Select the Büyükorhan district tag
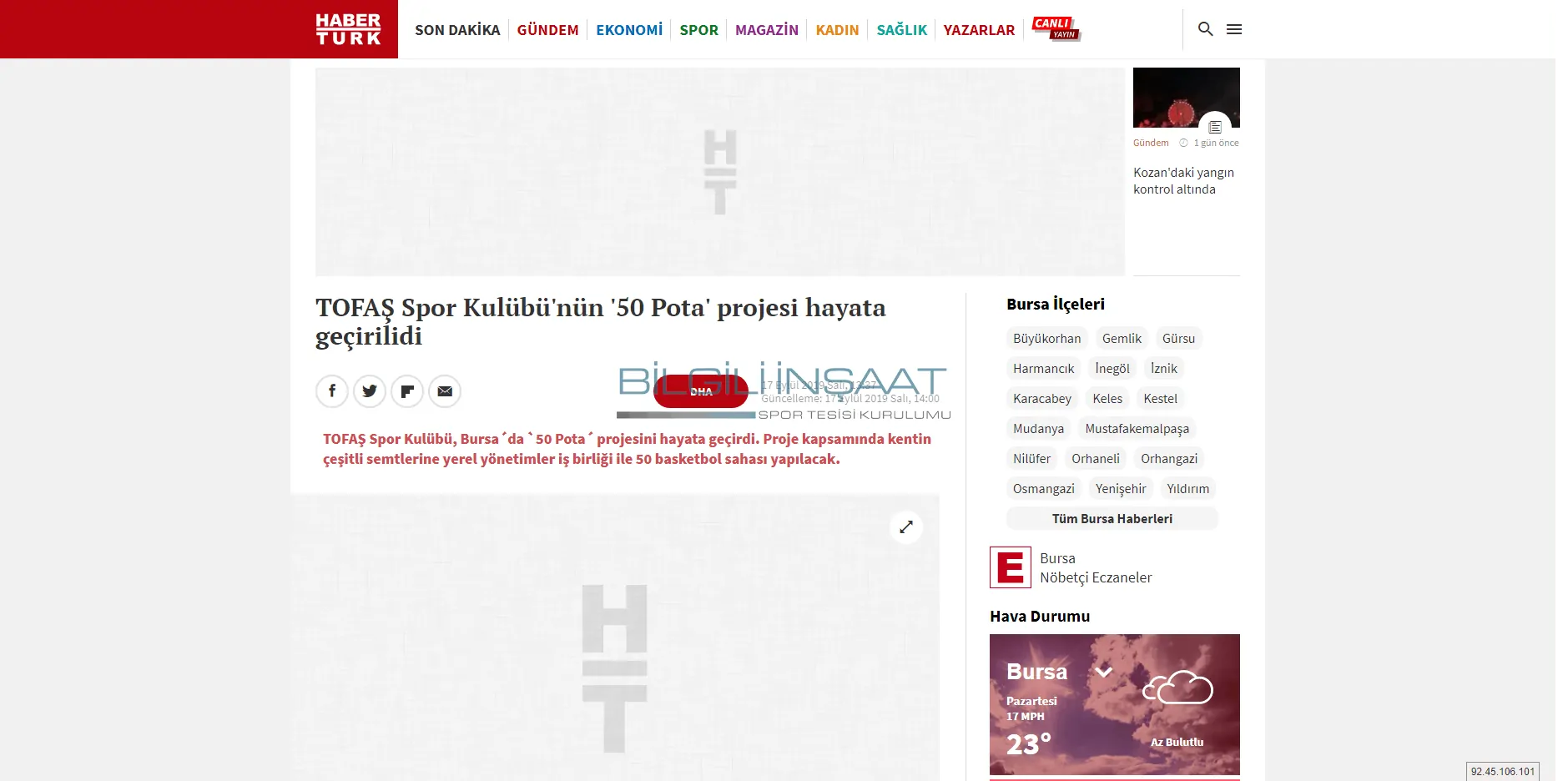The height and width of the screenshot is (781, 1568). 1046,339
